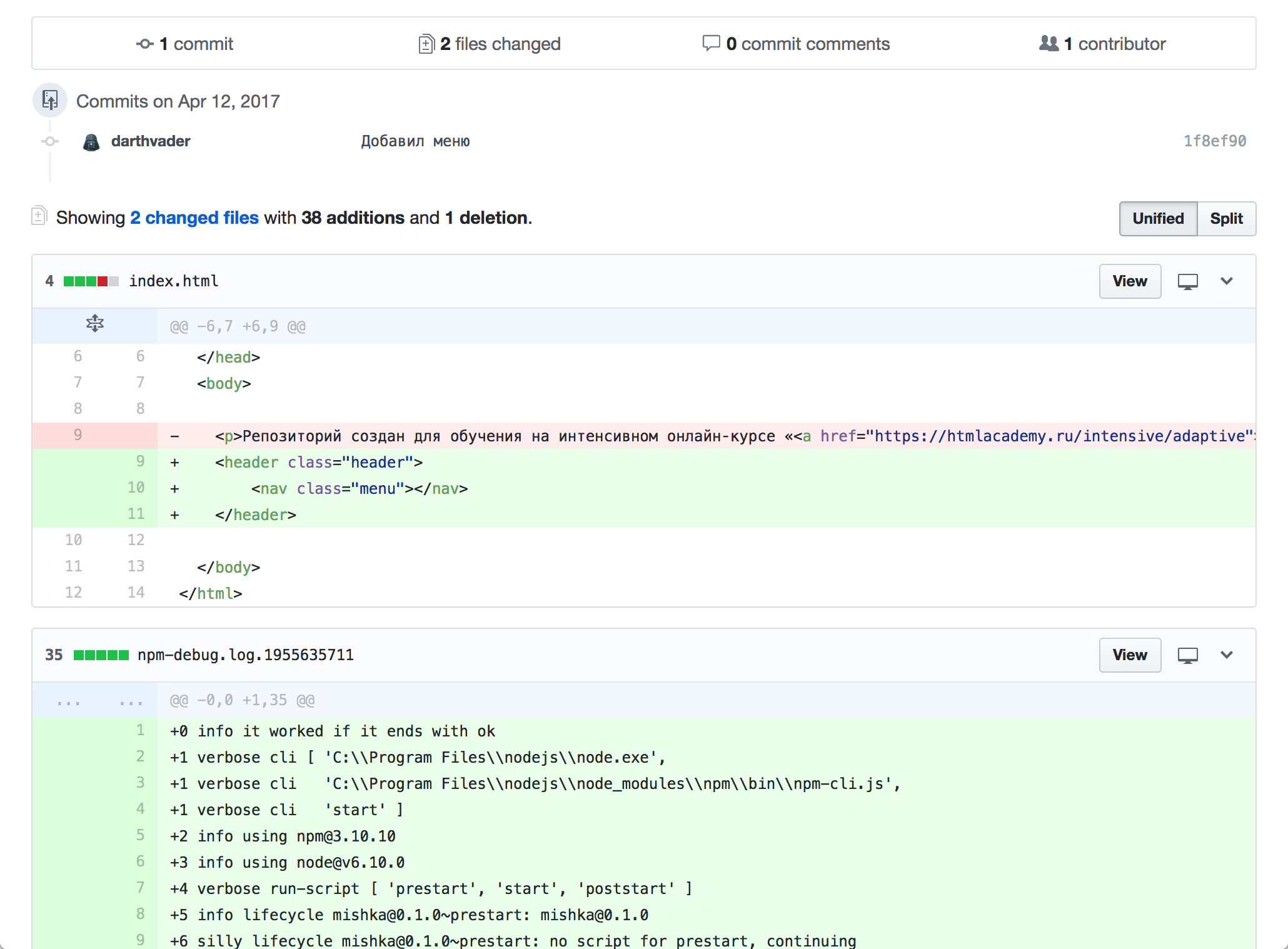Image resolution: width=1288 pixels, height=949 pixels.
Task: Select the Split diff view
Action: (x=1226, y=217)
